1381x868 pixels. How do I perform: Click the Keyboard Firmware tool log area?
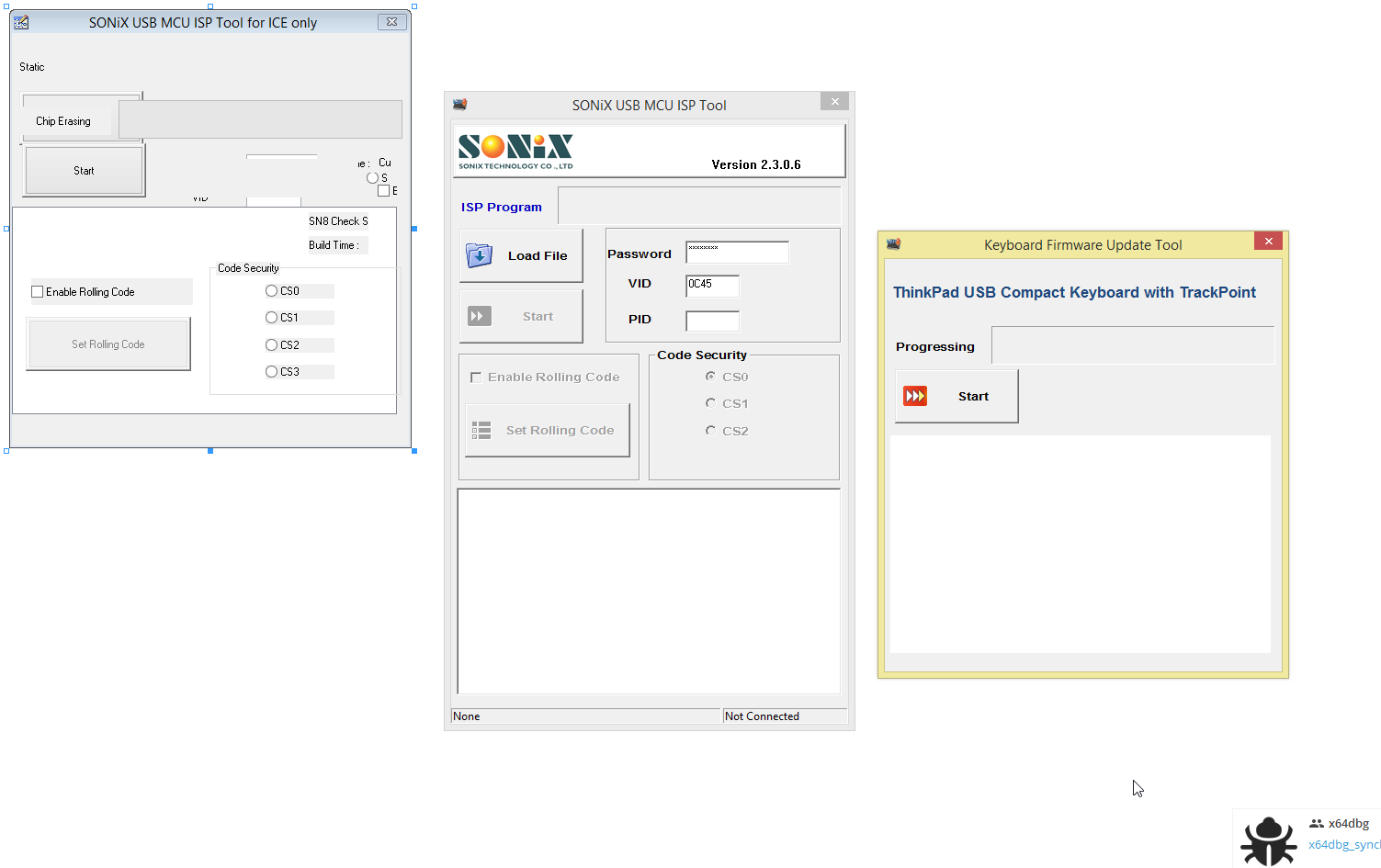click(x=1081, y=544)
